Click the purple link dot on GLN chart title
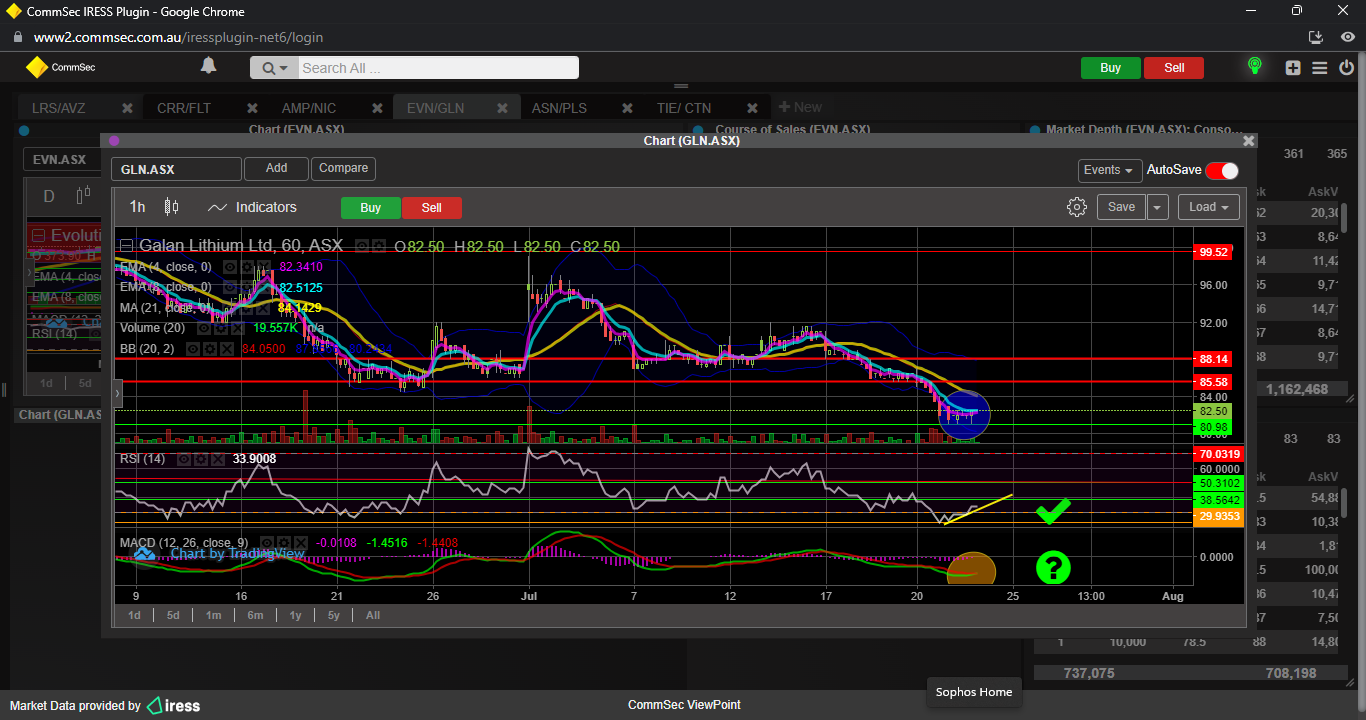This screenshot has width=1366, height=720. pyautogui.click(x=114, y=141)
